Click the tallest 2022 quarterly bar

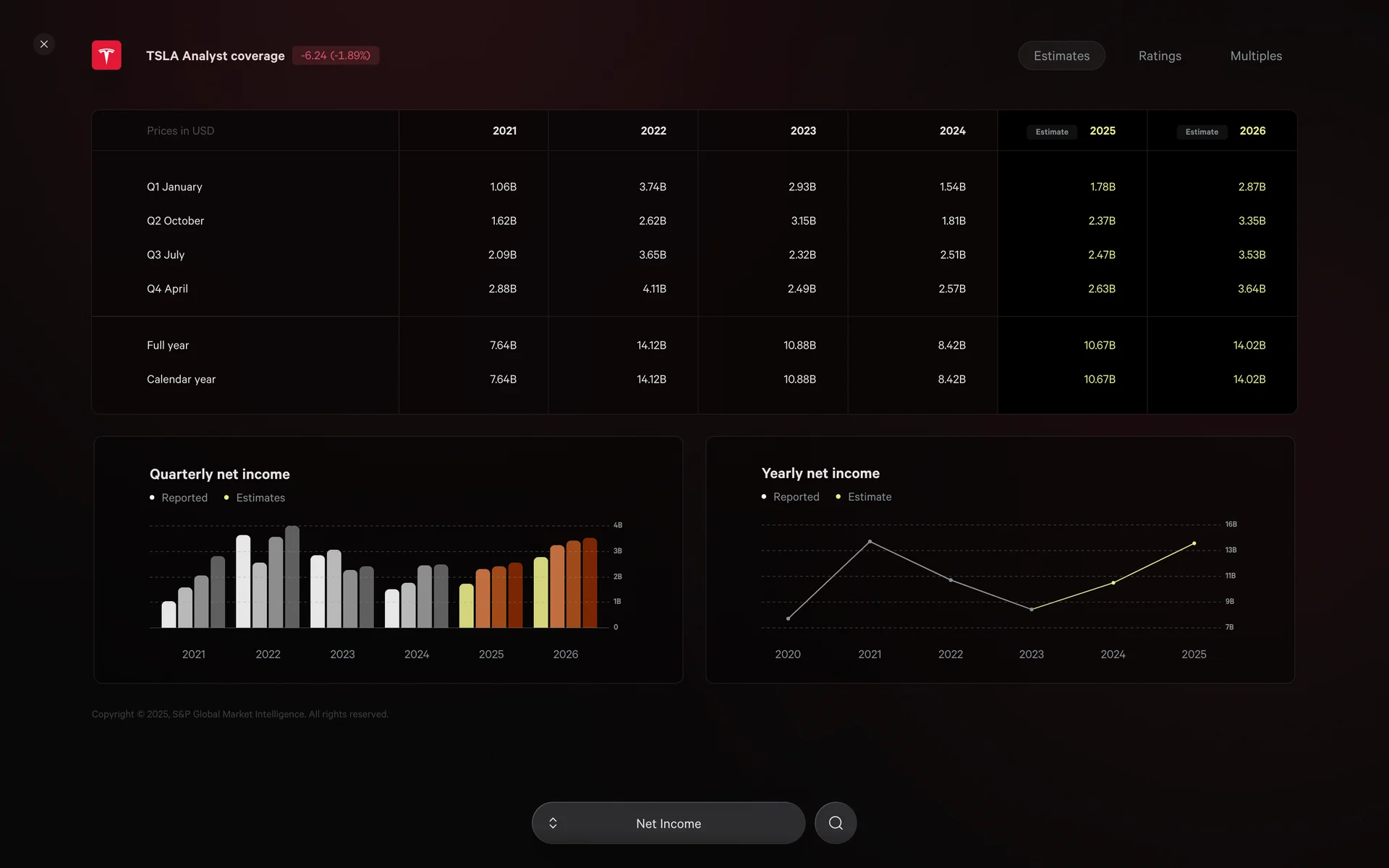[x=292, y=576]
